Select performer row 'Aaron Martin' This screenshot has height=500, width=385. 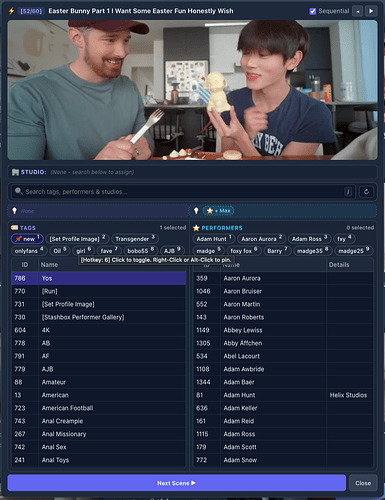coord(283,304)
